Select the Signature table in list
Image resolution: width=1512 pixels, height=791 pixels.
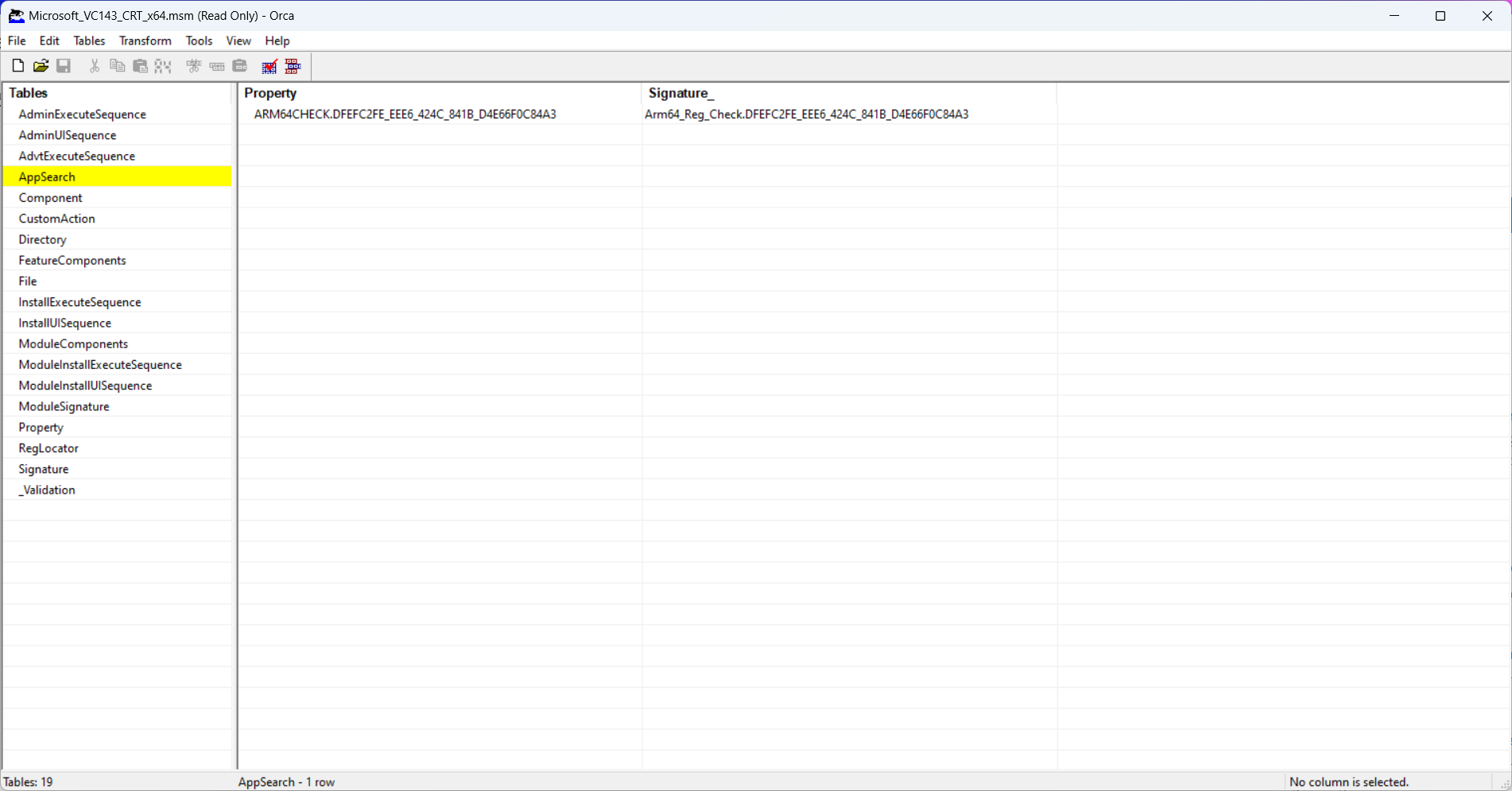click(x=118, y=469)
